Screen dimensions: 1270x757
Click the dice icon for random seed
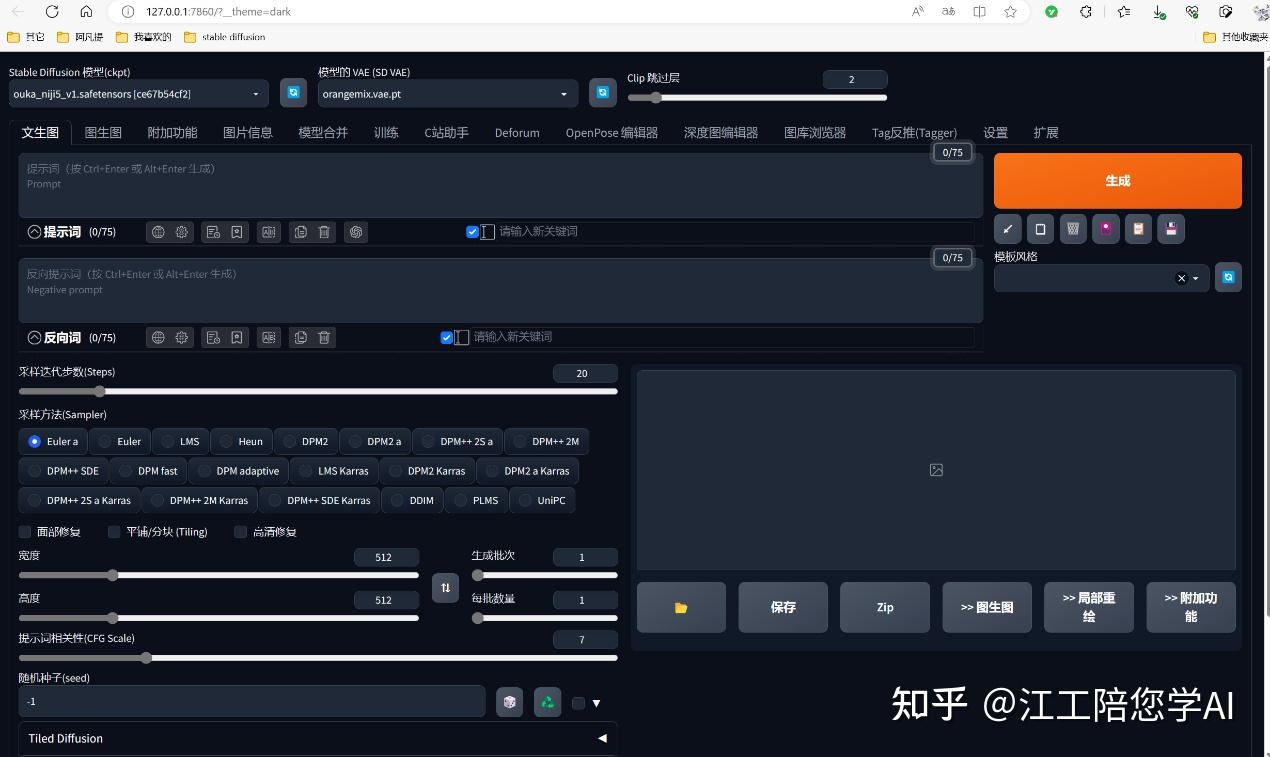pos(509,701)
